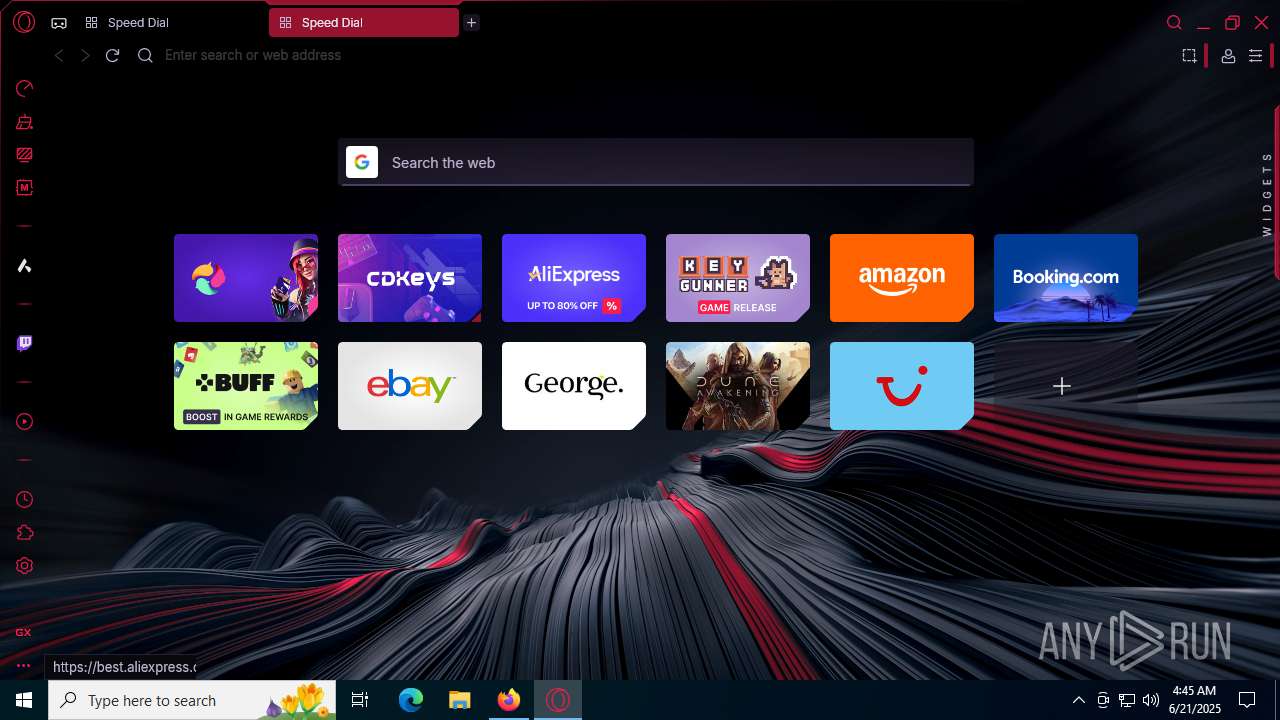Image resolution: width=1280 pixels, height=720 pixels.
Task: Reload the current page
Action: click(112, 56)
